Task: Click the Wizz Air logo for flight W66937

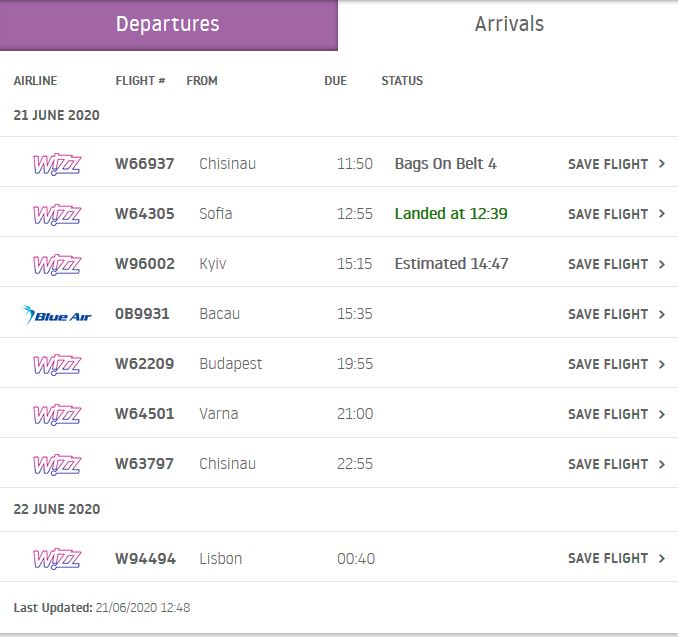Action: (x=57, y=164)
